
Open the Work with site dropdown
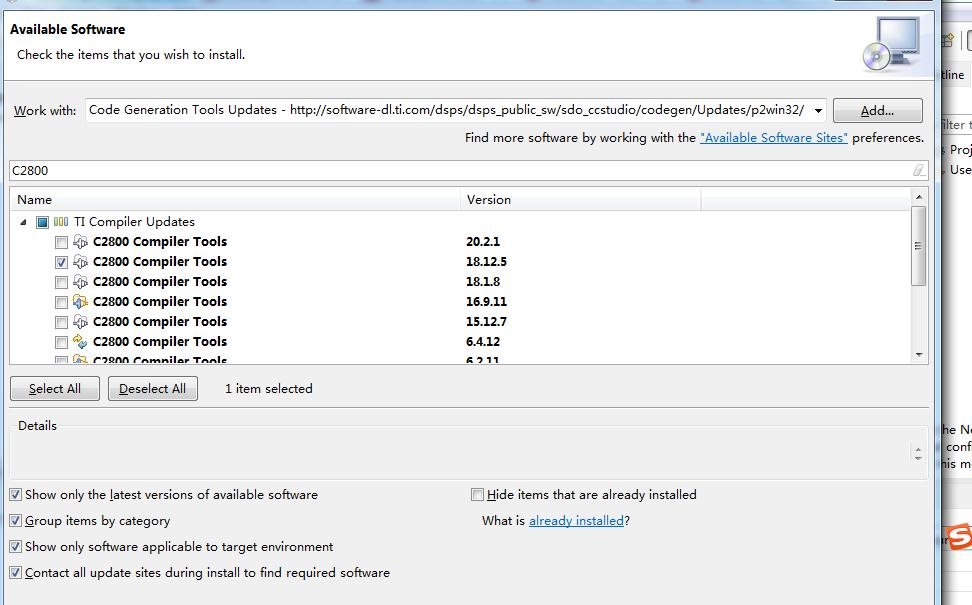point(818,110)
